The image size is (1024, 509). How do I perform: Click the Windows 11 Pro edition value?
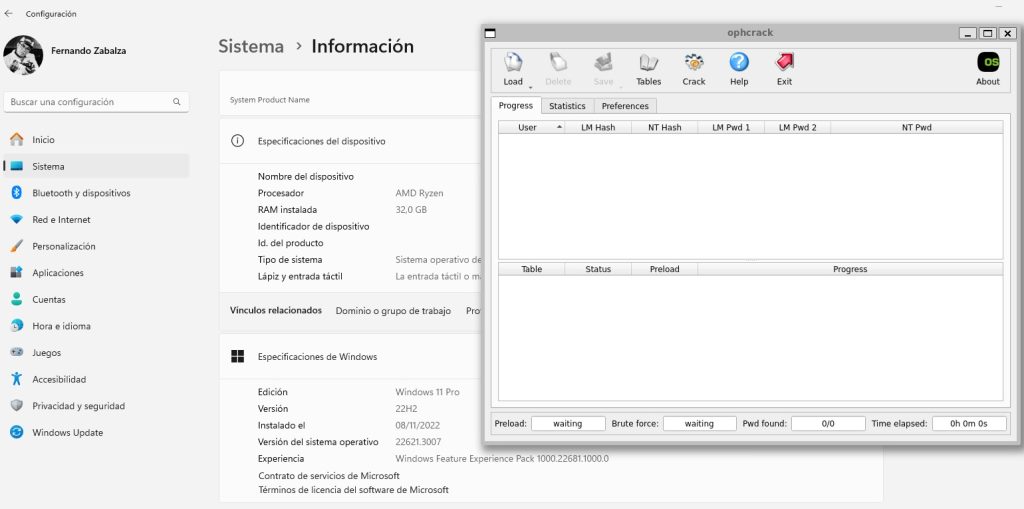pyautogui.click(x=427, y=392)
